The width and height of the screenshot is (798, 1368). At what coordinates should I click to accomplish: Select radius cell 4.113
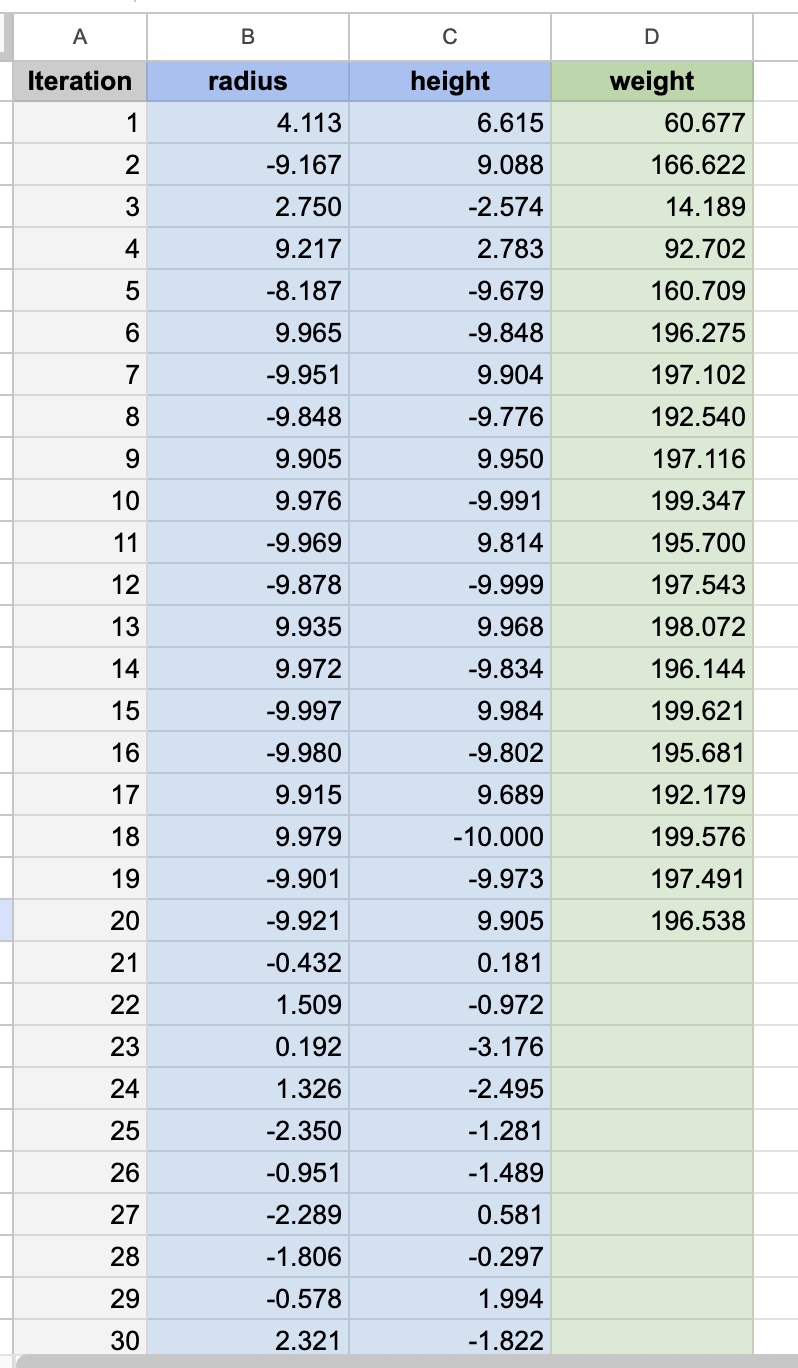pyautogui.click(x=248, y=123)
